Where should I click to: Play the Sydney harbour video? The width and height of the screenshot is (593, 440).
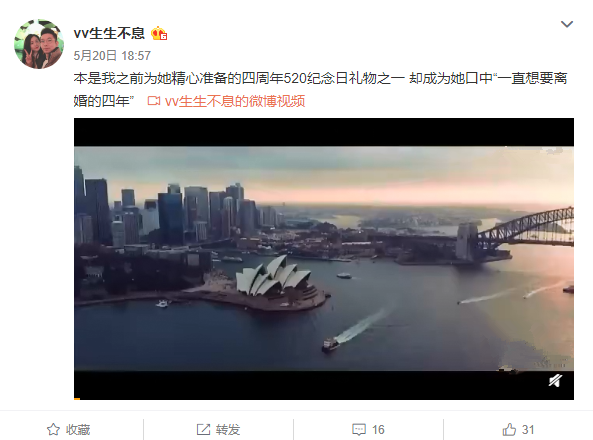pos(324,259)
